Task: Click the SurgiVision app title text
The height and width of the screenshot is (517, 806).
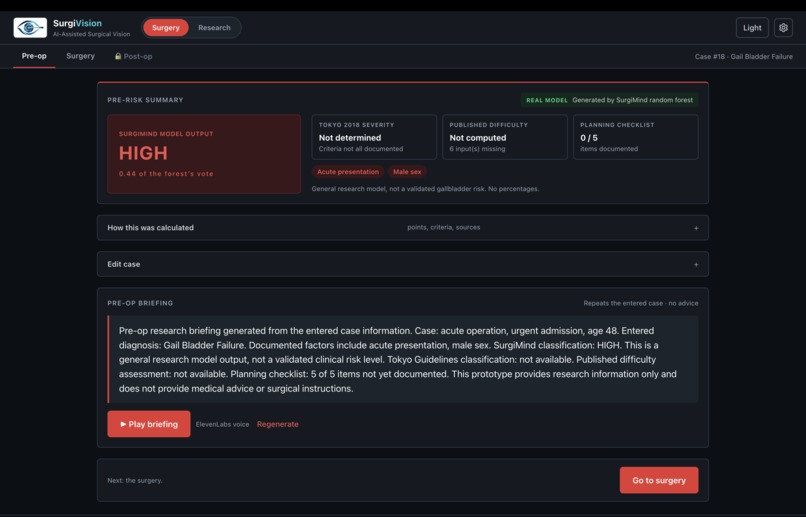Action: pos(77,23)
